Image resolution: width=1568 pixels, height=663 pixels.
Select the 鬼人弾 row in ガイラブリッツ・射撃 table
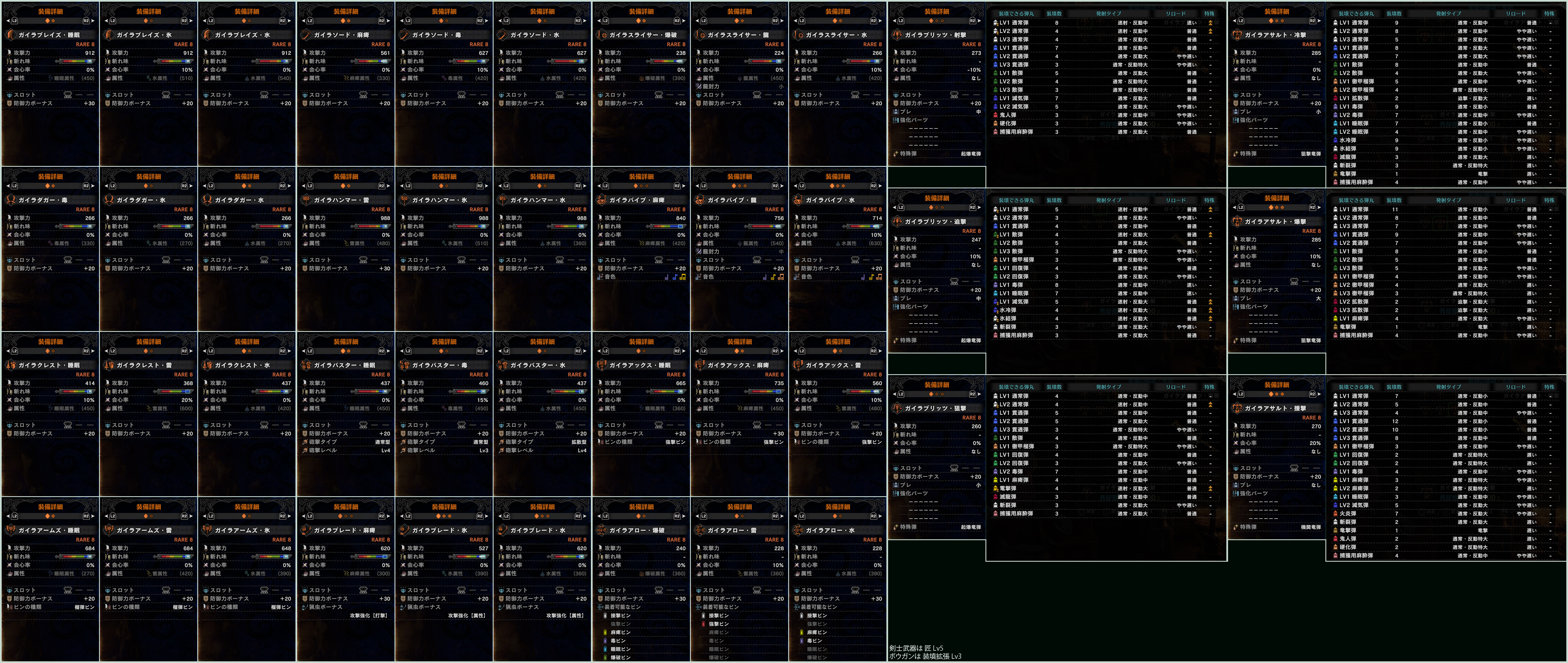[x=1105, y=115]
